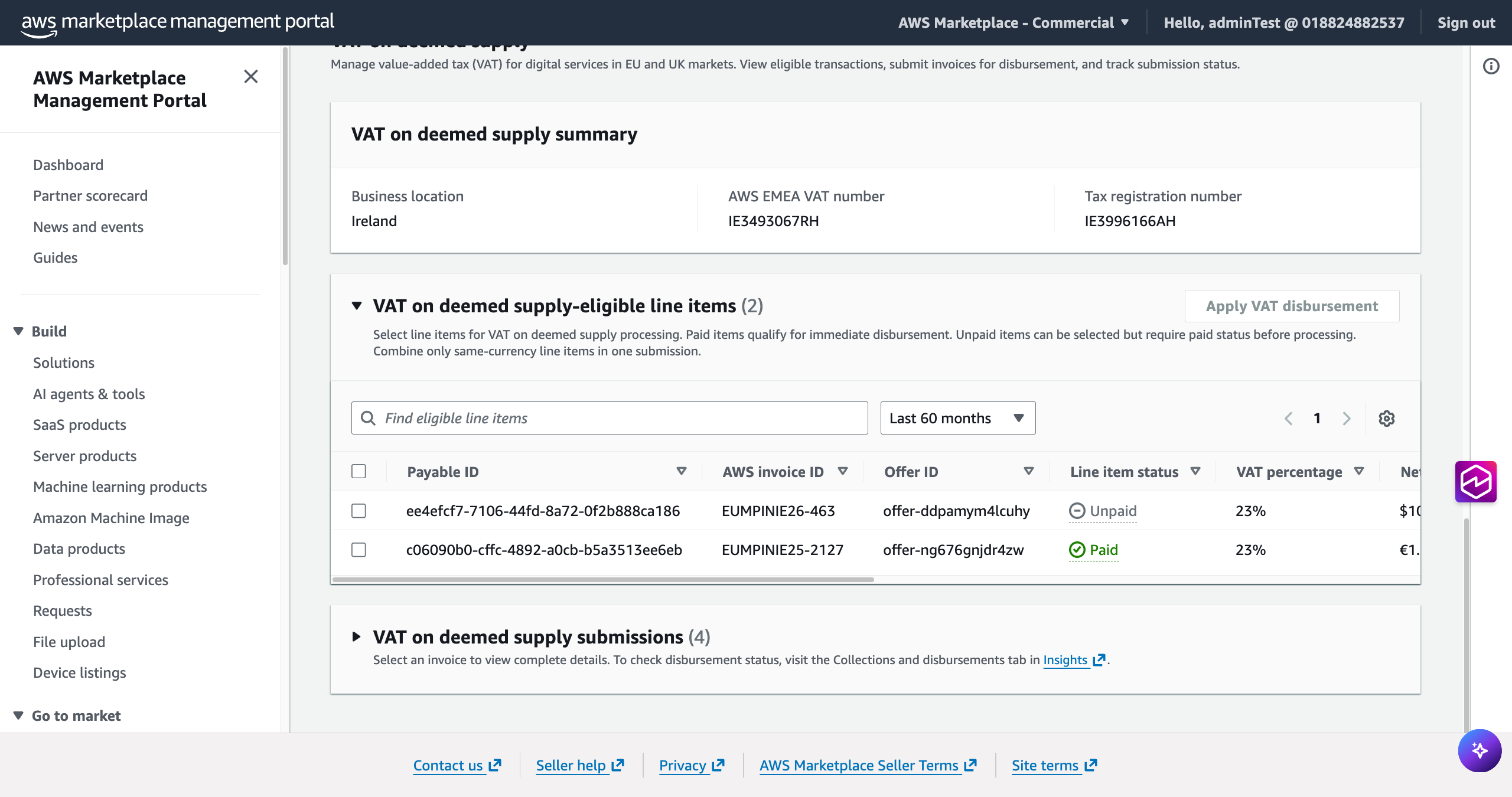Click payable ID ee4efcf7-7106-44fd-8a72-0f2b888ca186
Image resolution: width=1512 pixels, height=797 pixels.
pos(543,511)
